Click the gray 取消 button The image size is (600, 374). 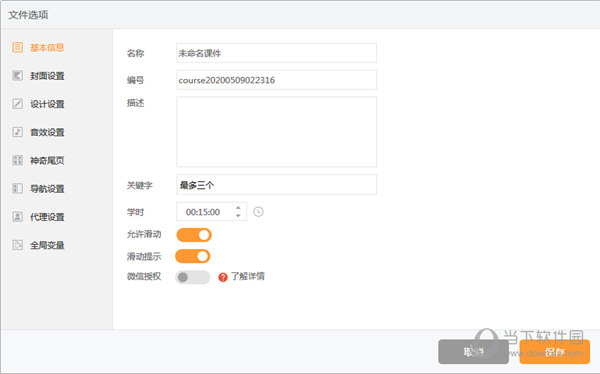(x=473, y=352)
